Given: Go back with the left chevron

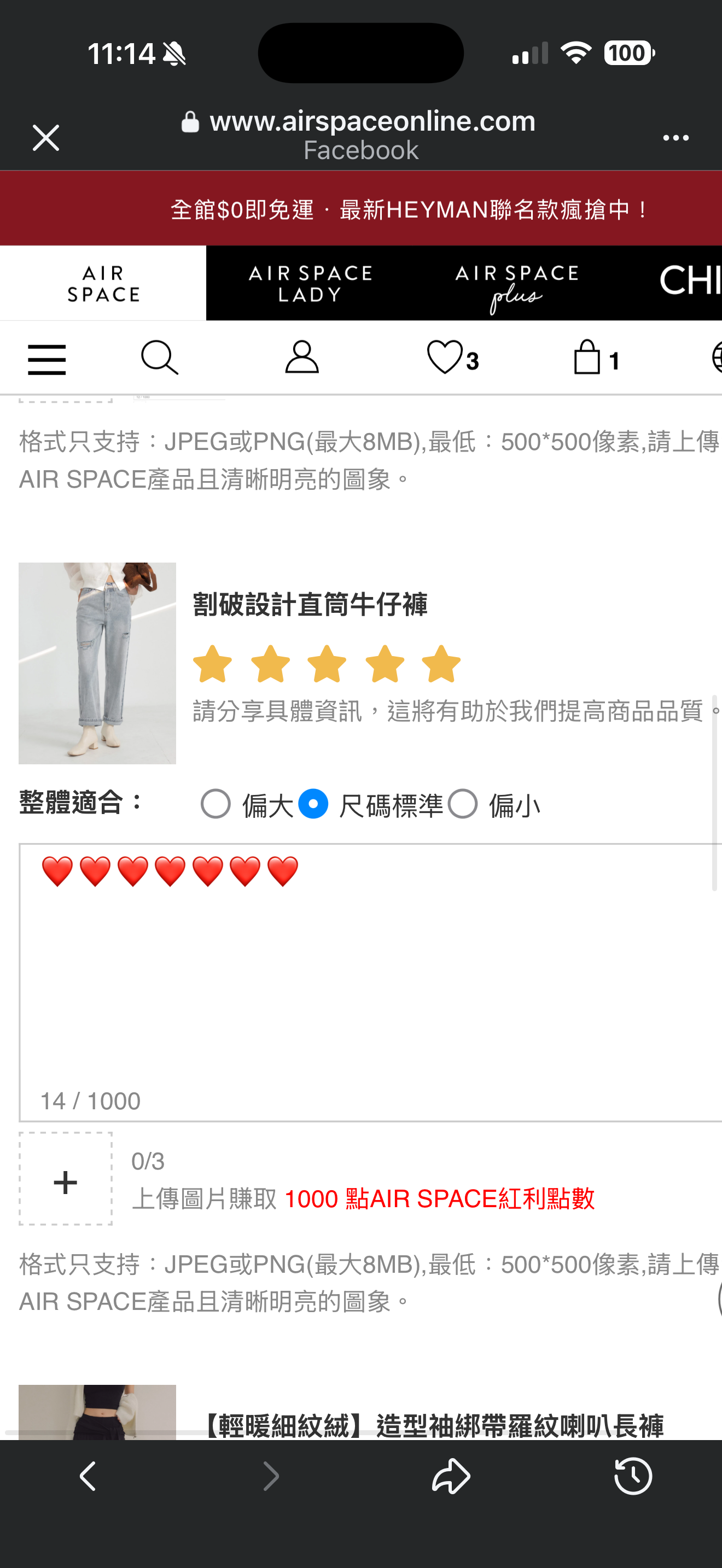Looking at the screenshot, I should pos(88,1476).
